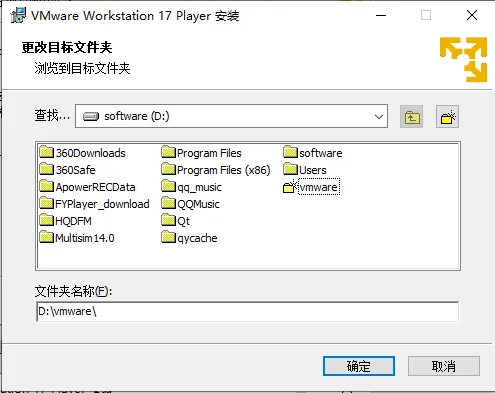
Task: Click the software folder name in list
Action: tap(321, 153)
